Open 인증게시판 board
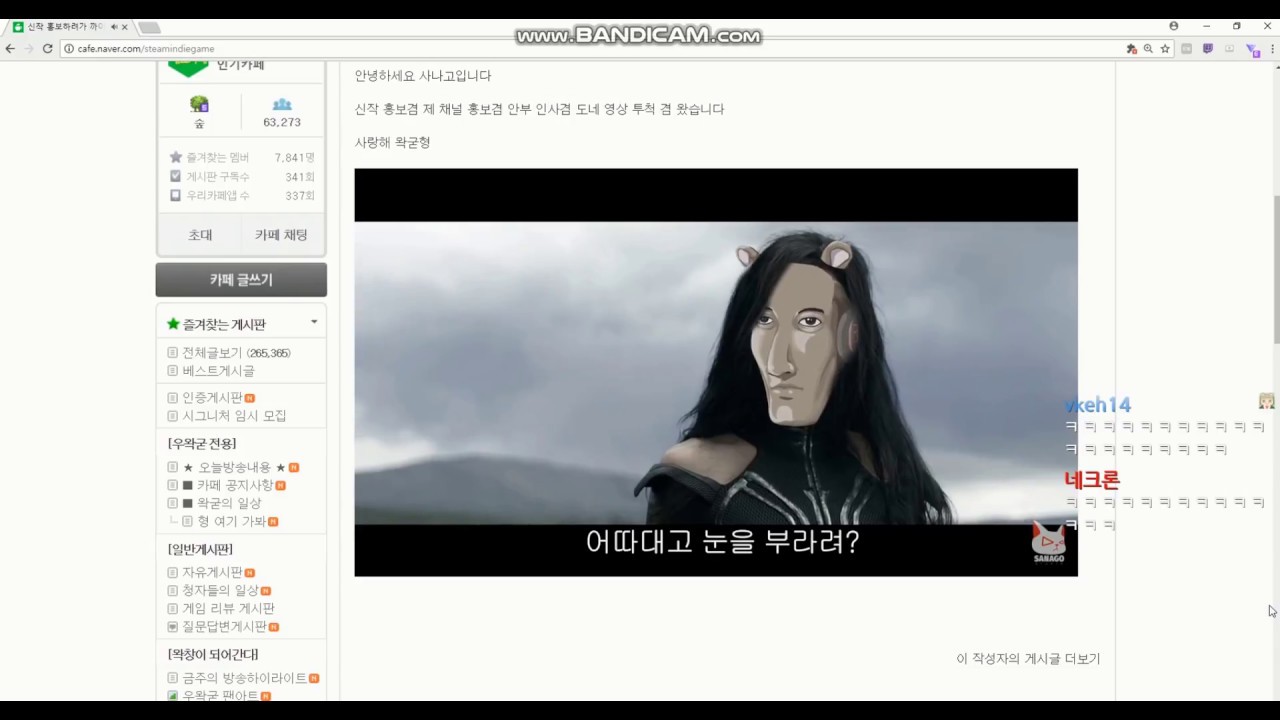Image resolution: width=1280 pixels, height=720 pixels. [x=212, y=398]
